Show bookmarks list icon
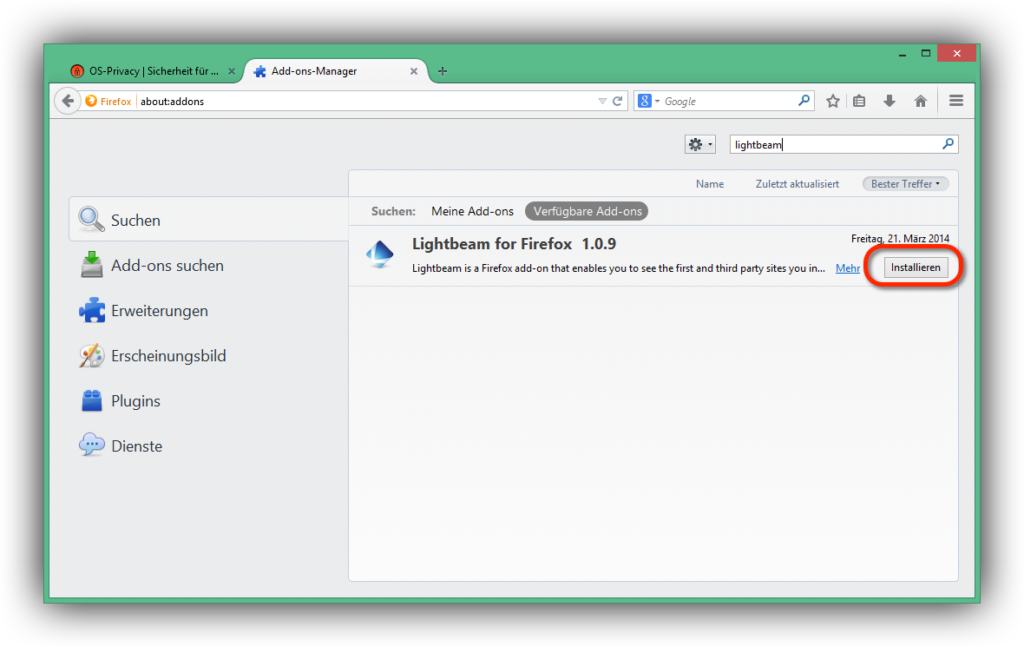Image resolution: width=1024 pixels, height=647 pixels. [x=859, y=101]
